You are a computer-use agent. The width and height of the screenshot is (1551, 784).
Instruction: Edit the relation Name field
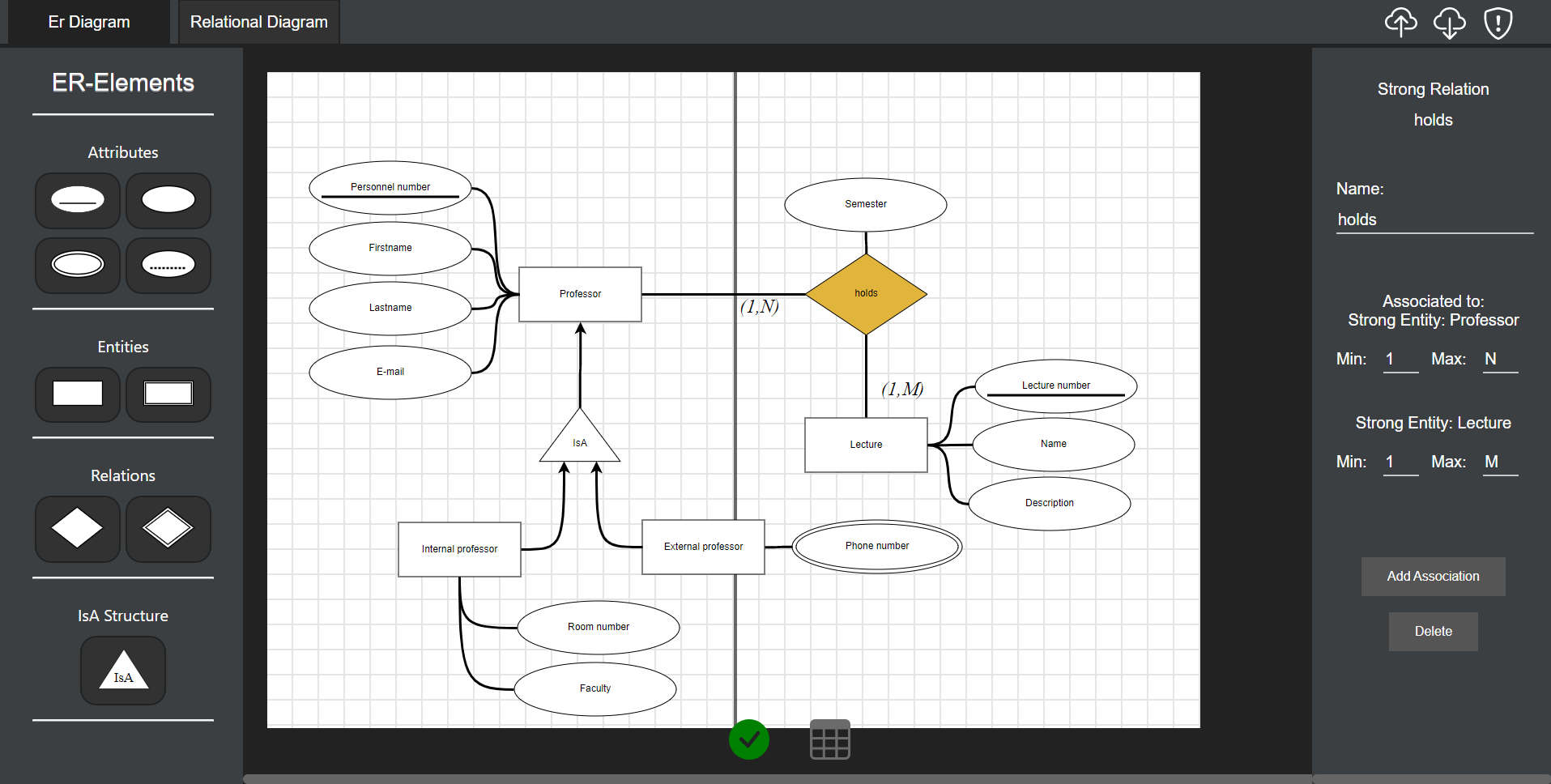click(x=1433, y=219)
